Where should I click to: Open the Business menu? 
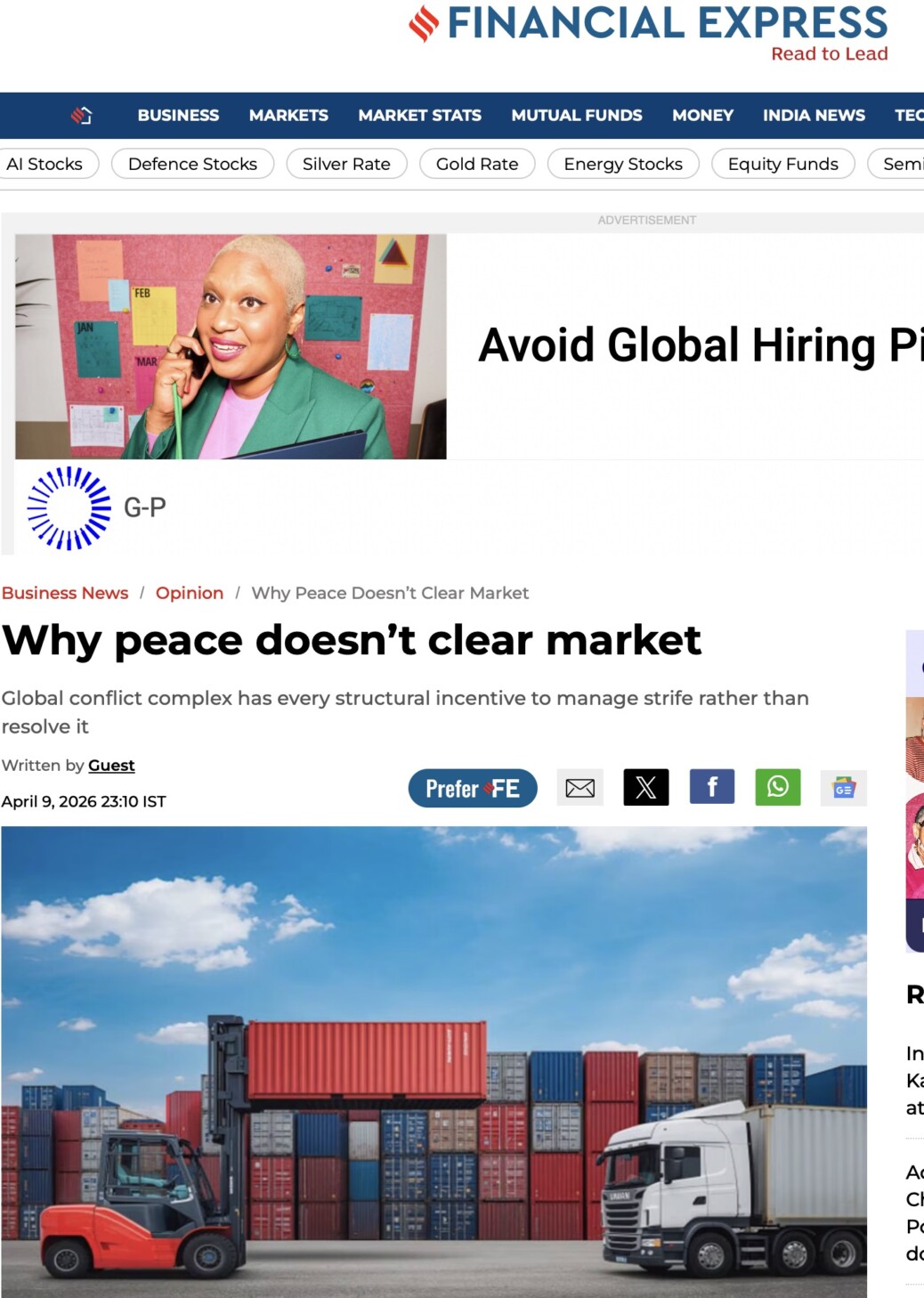point(178,116)
